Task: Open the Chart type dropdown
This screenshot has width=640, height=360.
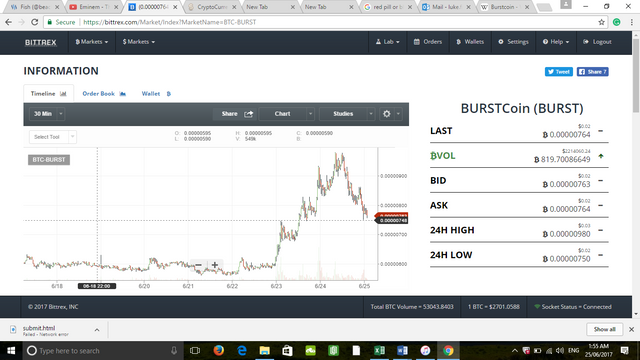Action: 287,114
